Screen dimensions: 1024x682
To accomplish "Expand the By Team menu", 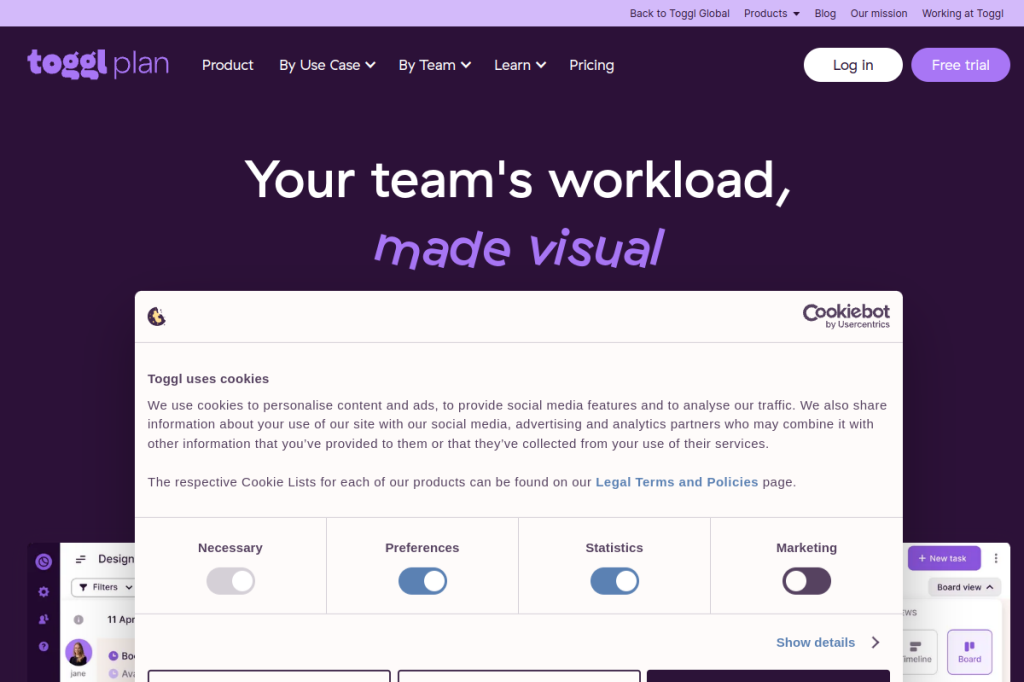I will tap(435, 65).
